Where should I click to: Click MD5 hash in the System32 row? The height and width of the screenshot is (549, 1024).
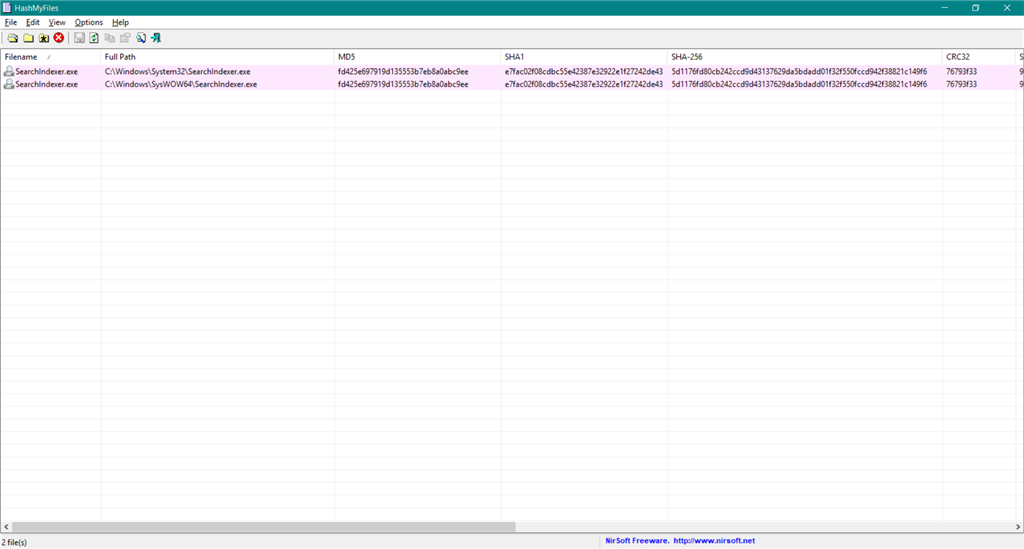pyautogui.click(x=403, y=72)
